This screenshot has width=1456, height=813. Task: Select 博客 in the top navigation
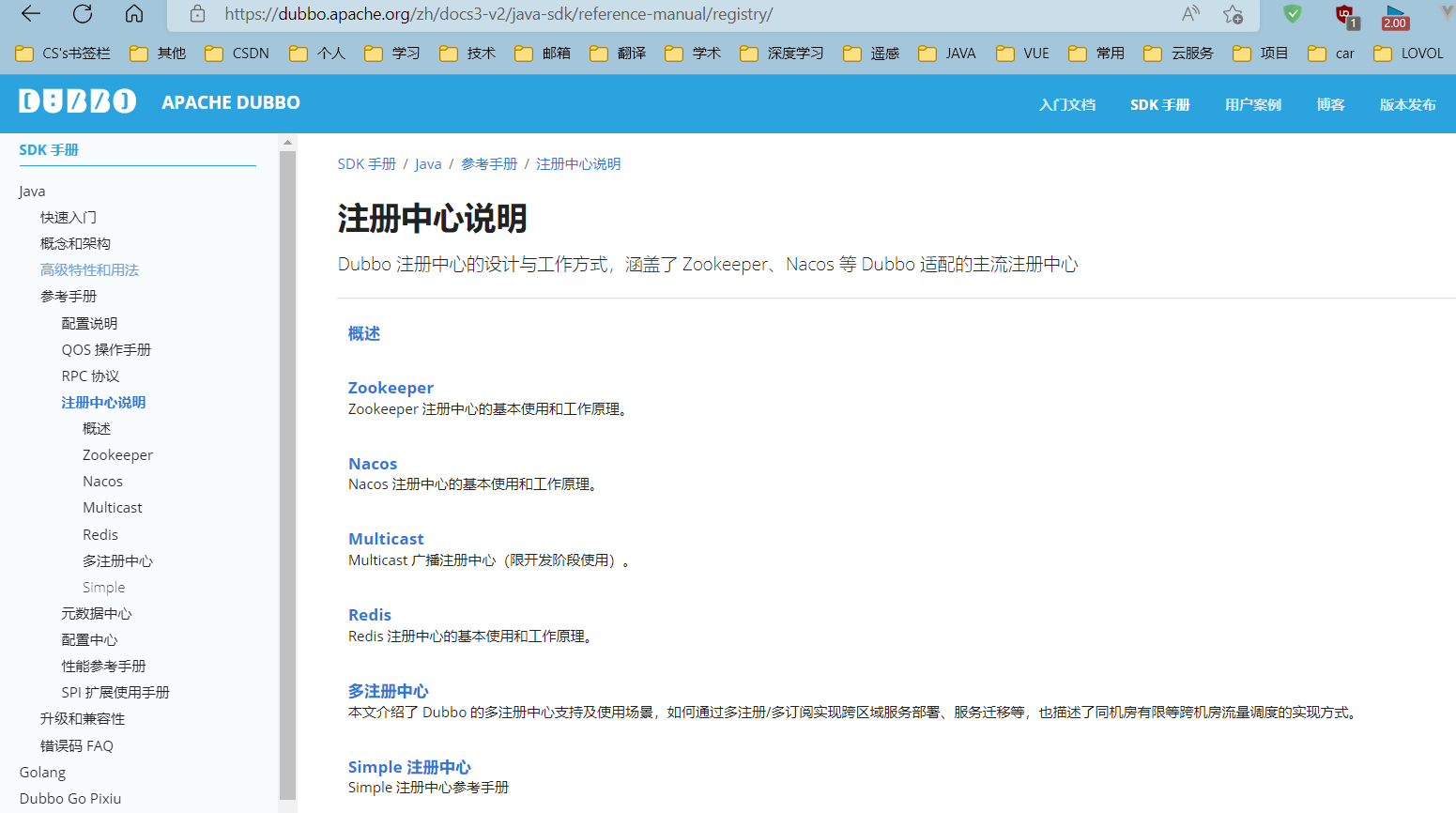click(1330, 104)
